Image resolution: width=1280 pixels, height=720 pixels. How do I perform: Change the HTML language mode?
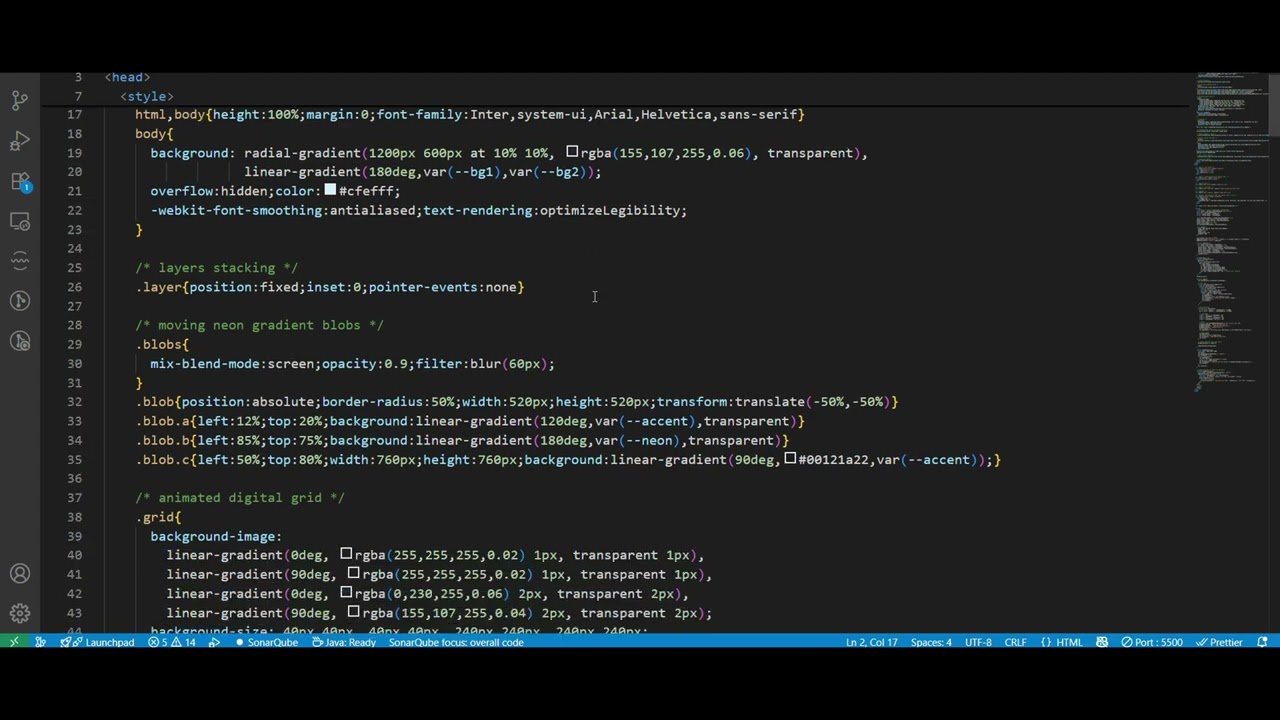coord(1061,642)
